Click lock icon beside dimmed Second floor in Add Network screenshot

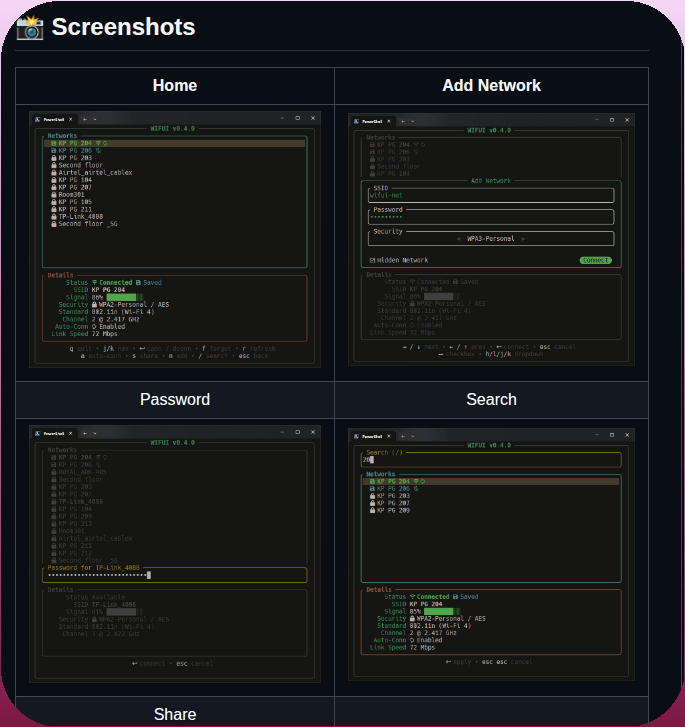[x=372, y=166]
